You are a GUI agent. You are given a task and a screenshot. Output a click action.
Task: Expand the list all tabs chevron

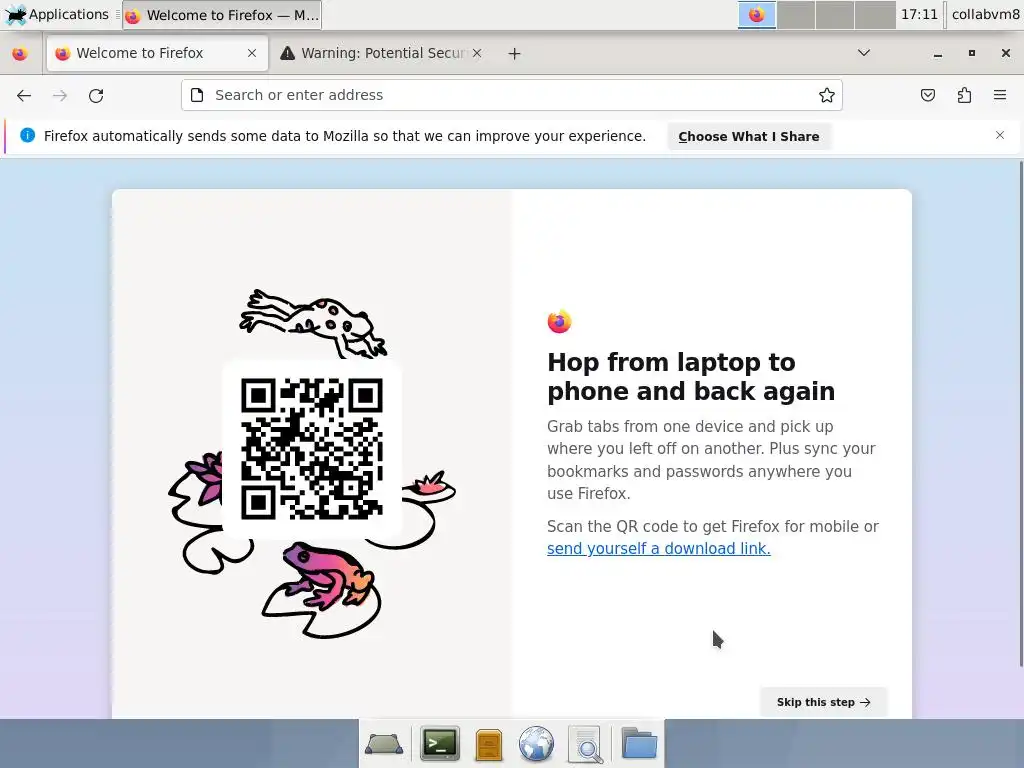coord(864,53)
